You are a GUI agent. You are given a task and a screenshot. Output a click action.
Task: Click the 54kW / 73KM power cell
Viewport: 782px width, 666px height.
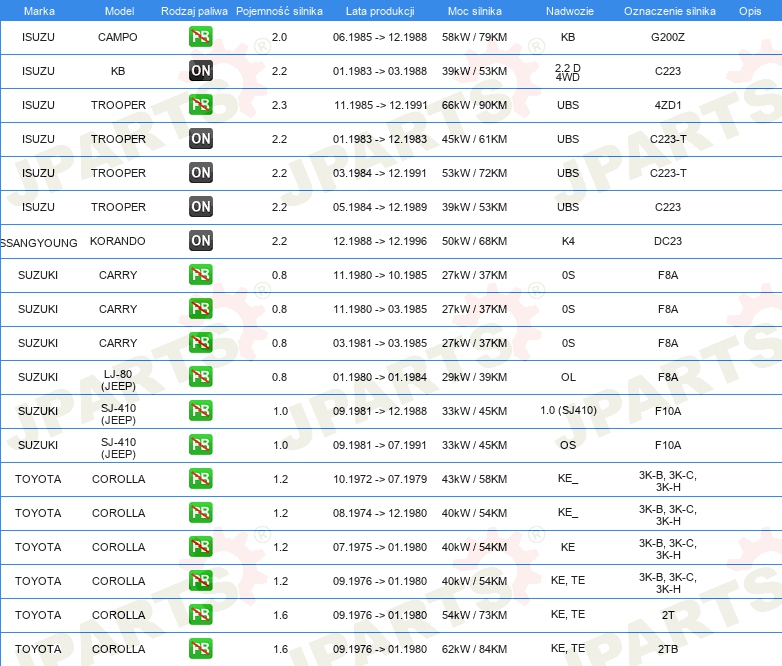pos(474,615)
